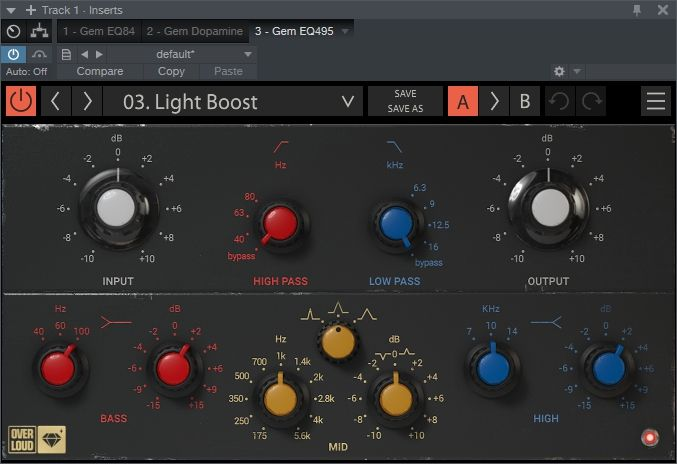Set low pass to blue bypass label
This screenshot has width=677, height=464.
[x=429, y=262]
